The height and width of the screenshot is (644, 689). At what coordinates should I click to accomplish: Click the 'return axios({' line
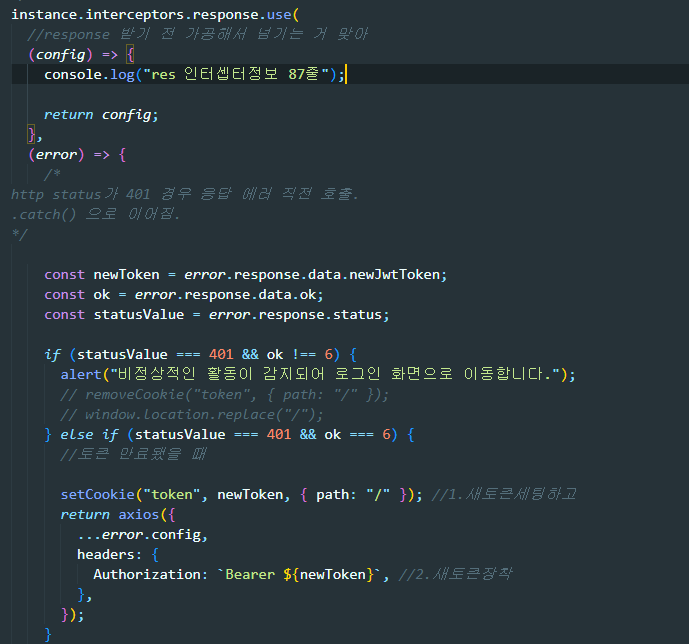coord(118,514)
